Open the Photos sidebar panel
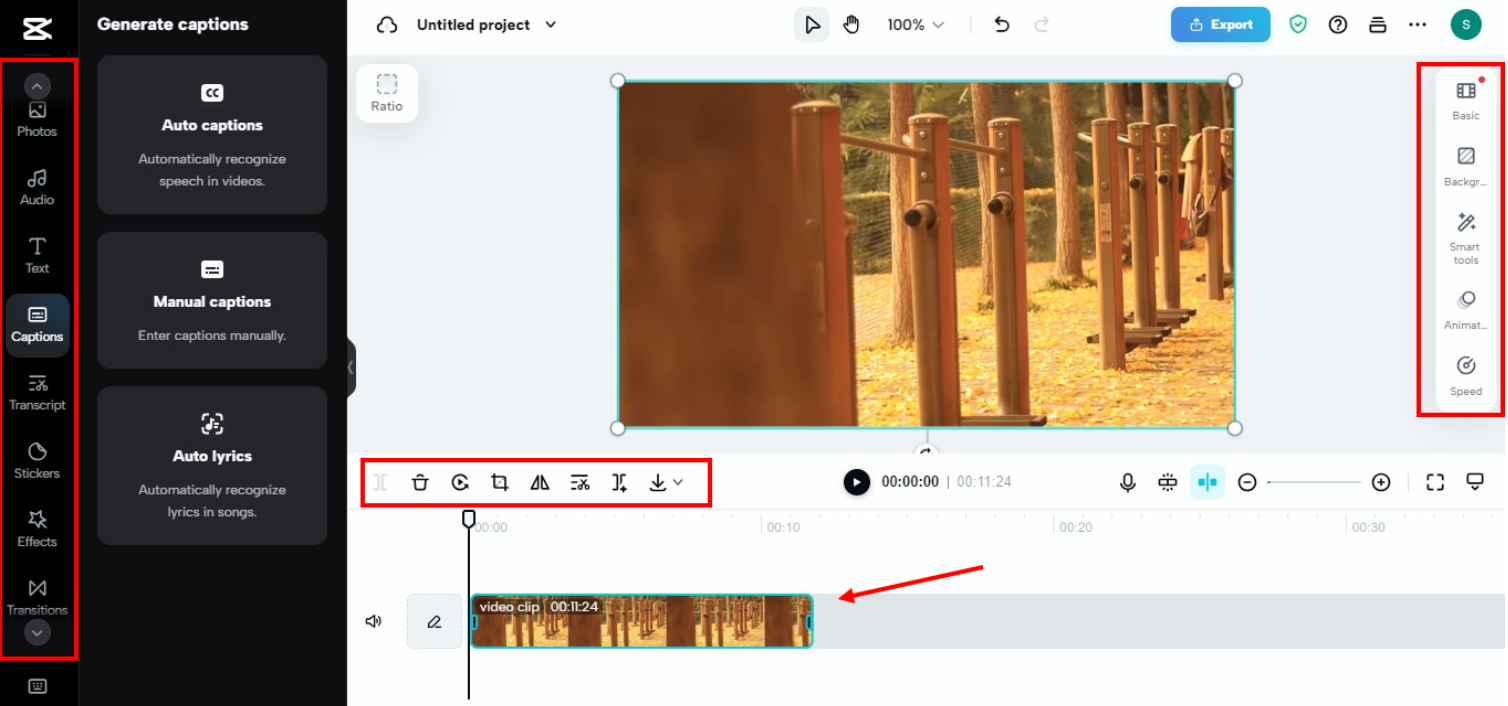 tap(37, 120)
